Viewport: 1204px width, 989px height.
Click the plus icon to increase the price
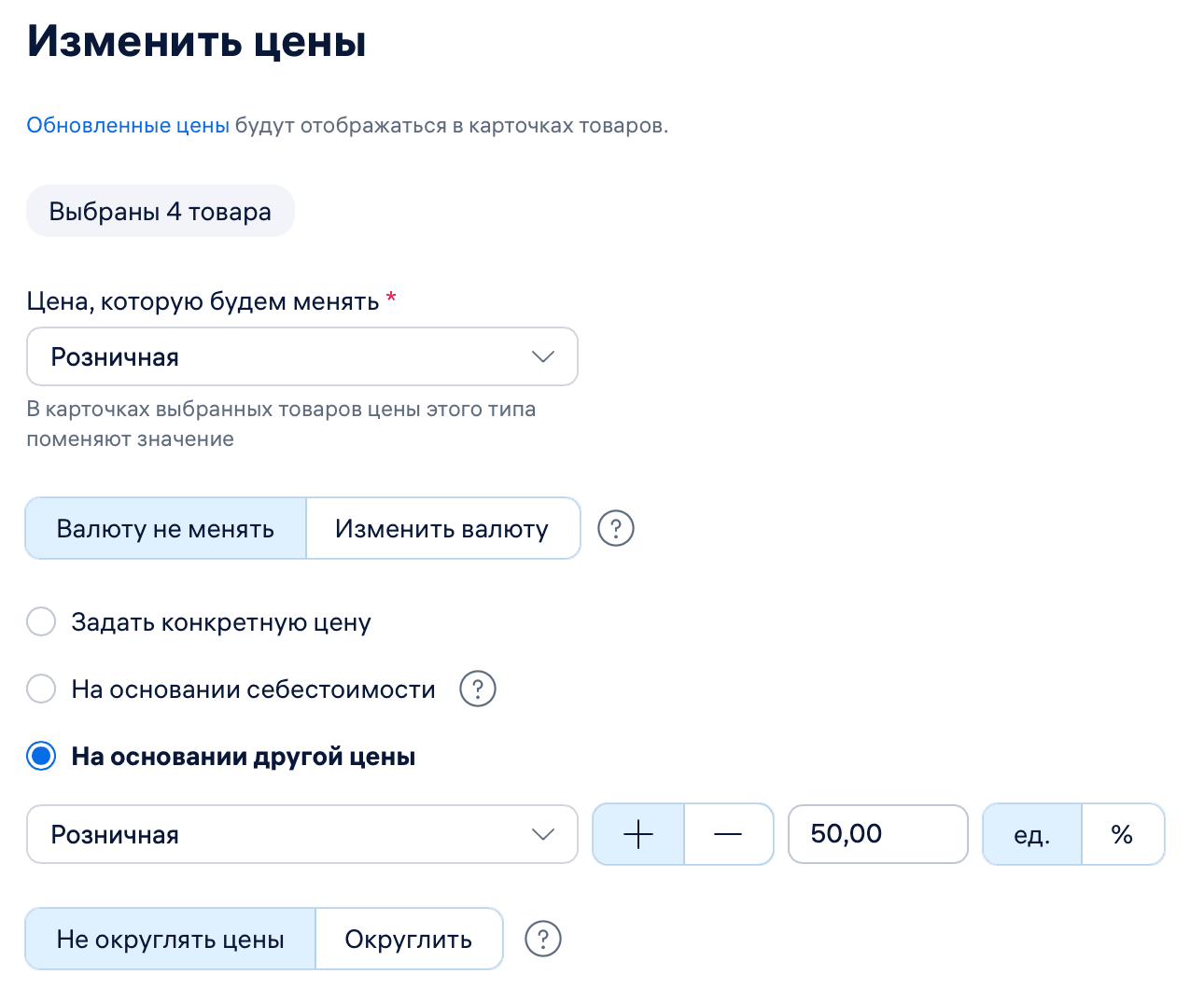[x=637, y=834]
